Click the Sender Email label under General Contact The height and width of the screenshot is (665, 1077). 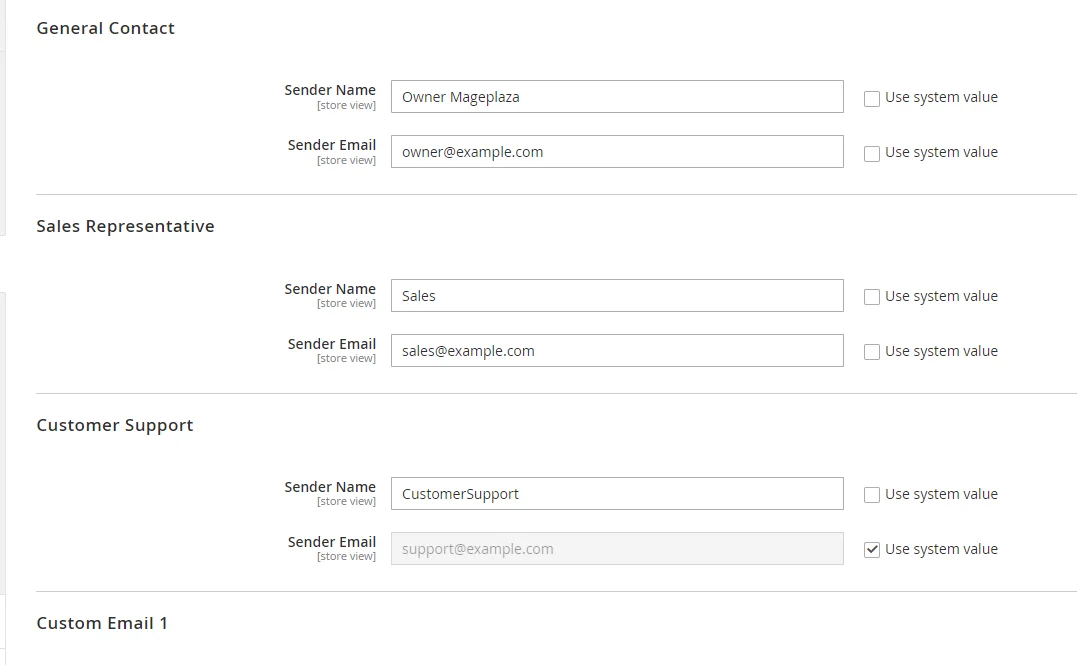coord(331,145)
